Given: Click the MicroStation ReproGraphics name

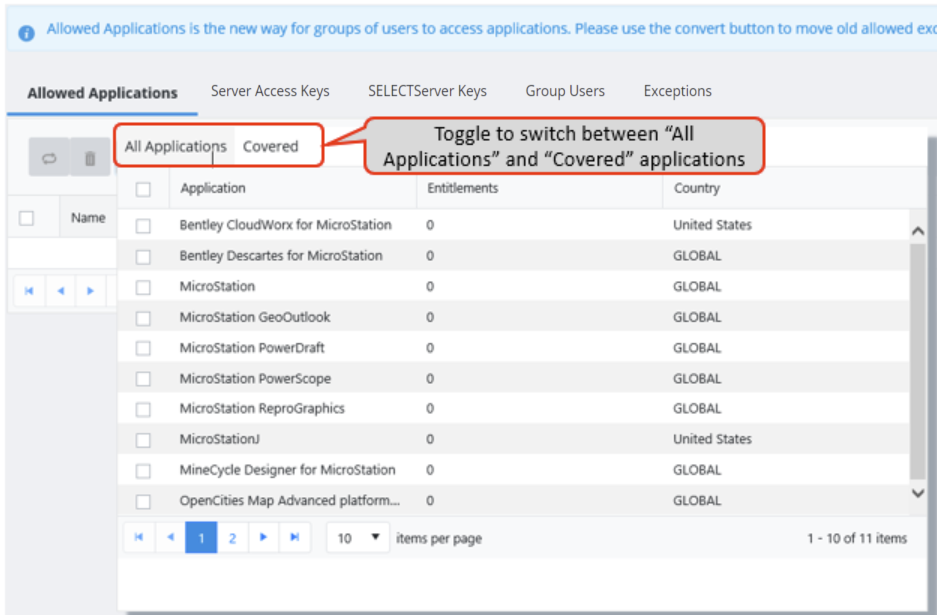Looking at the screenshot, I should (262, 409).
